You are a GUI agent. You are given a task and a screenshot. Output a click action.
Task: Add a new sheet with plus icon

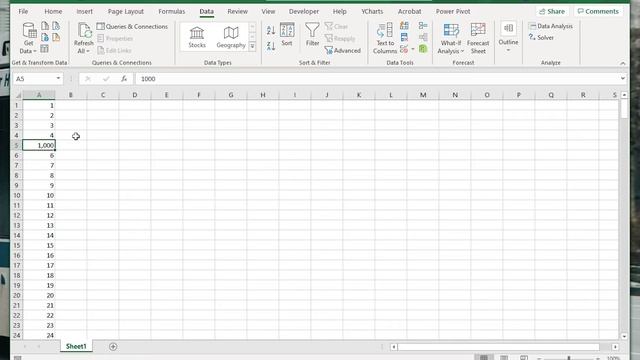point(113,347)
